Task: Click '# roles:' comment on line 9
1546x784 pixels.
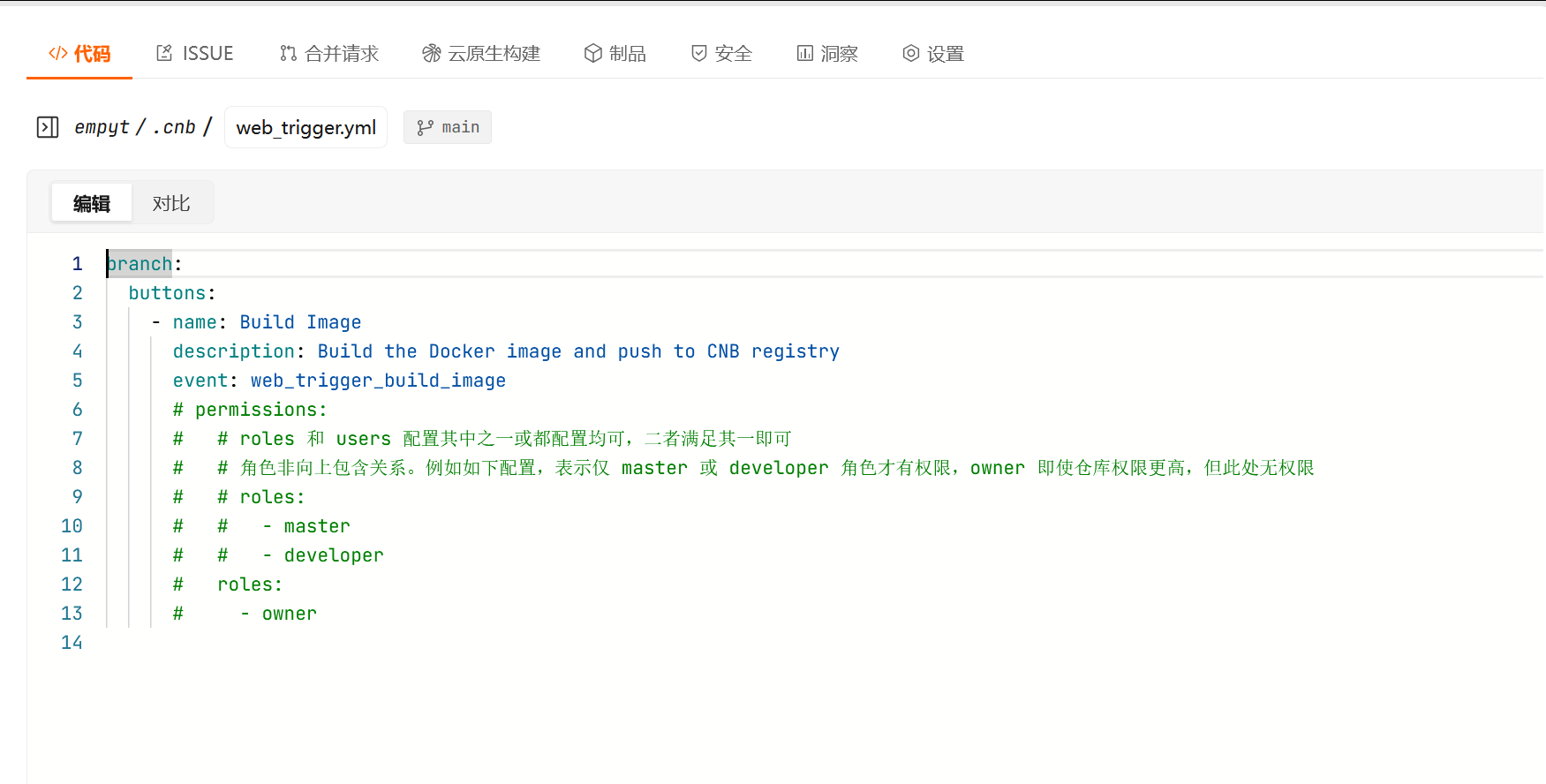Action: (261, 497)
